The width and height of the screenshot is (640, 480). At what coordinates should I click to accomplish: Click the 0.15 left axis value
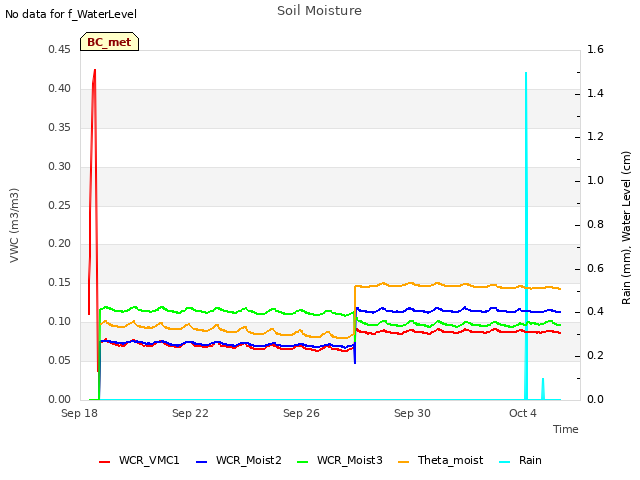coord(59,282)
